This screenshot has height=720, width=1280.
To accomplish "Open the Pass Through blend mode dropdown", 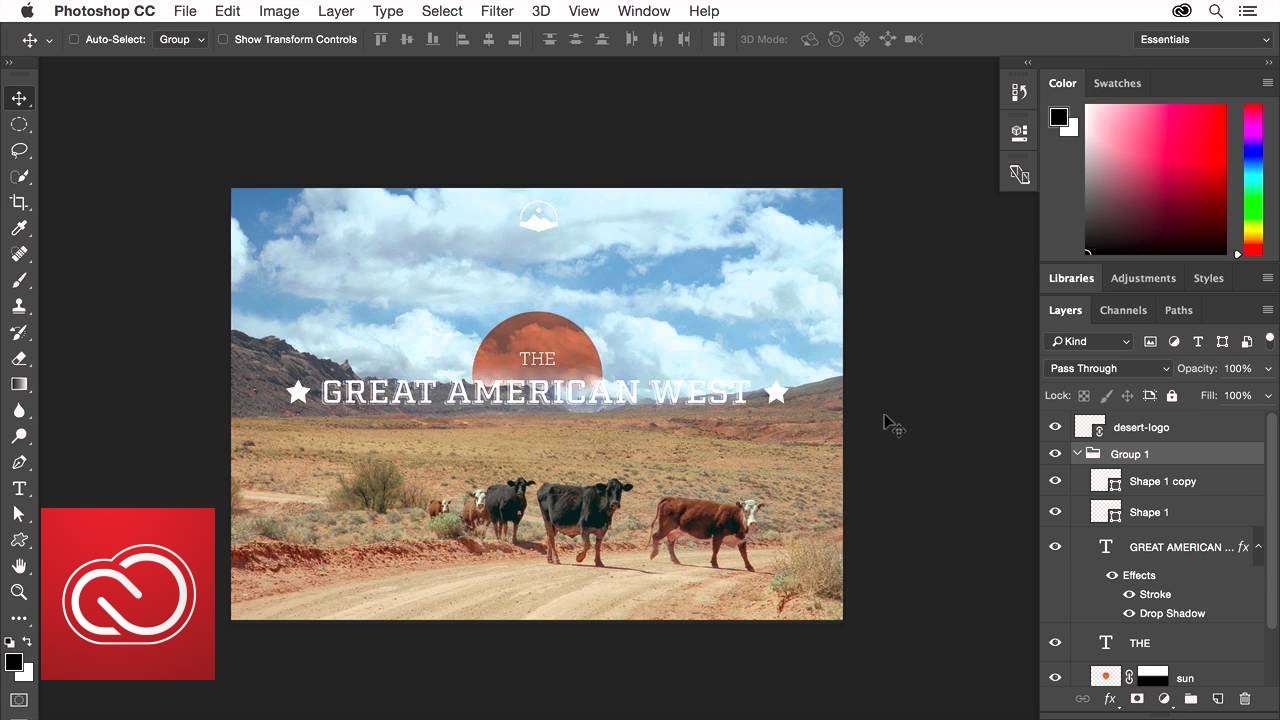I will coord(1108,368).
